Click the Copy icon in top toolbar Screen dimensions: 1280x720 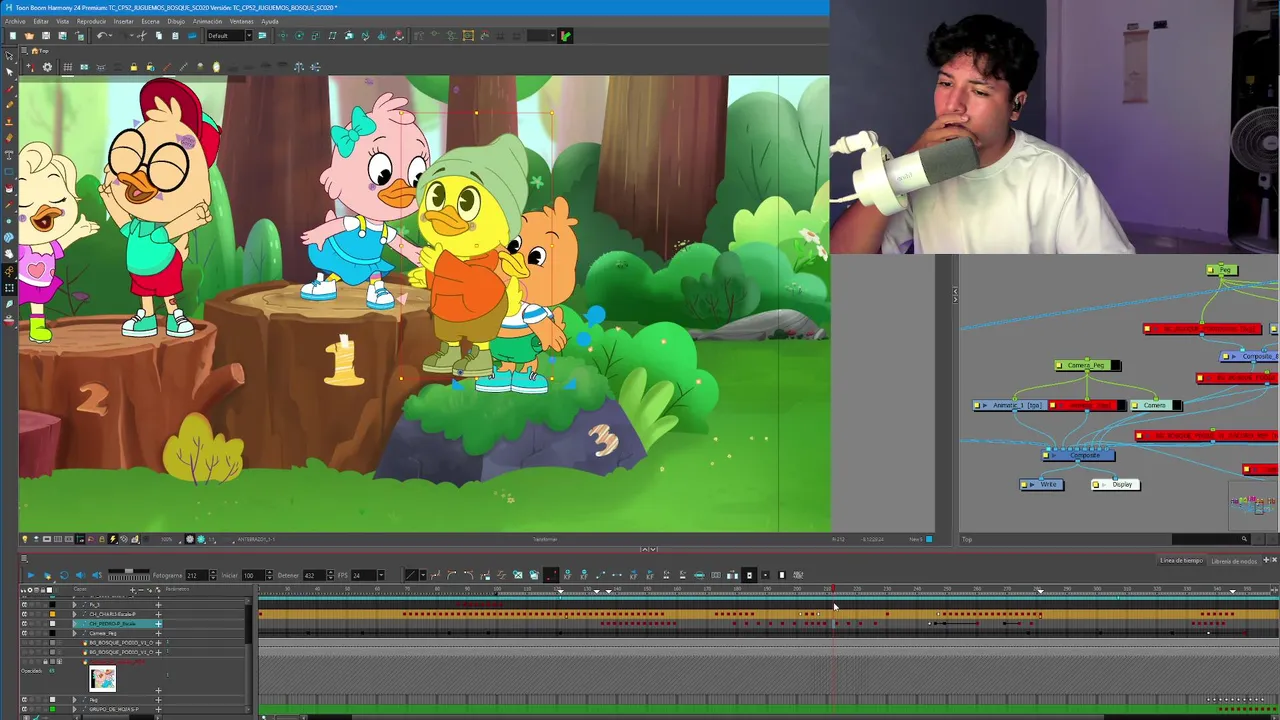(158, 36)
